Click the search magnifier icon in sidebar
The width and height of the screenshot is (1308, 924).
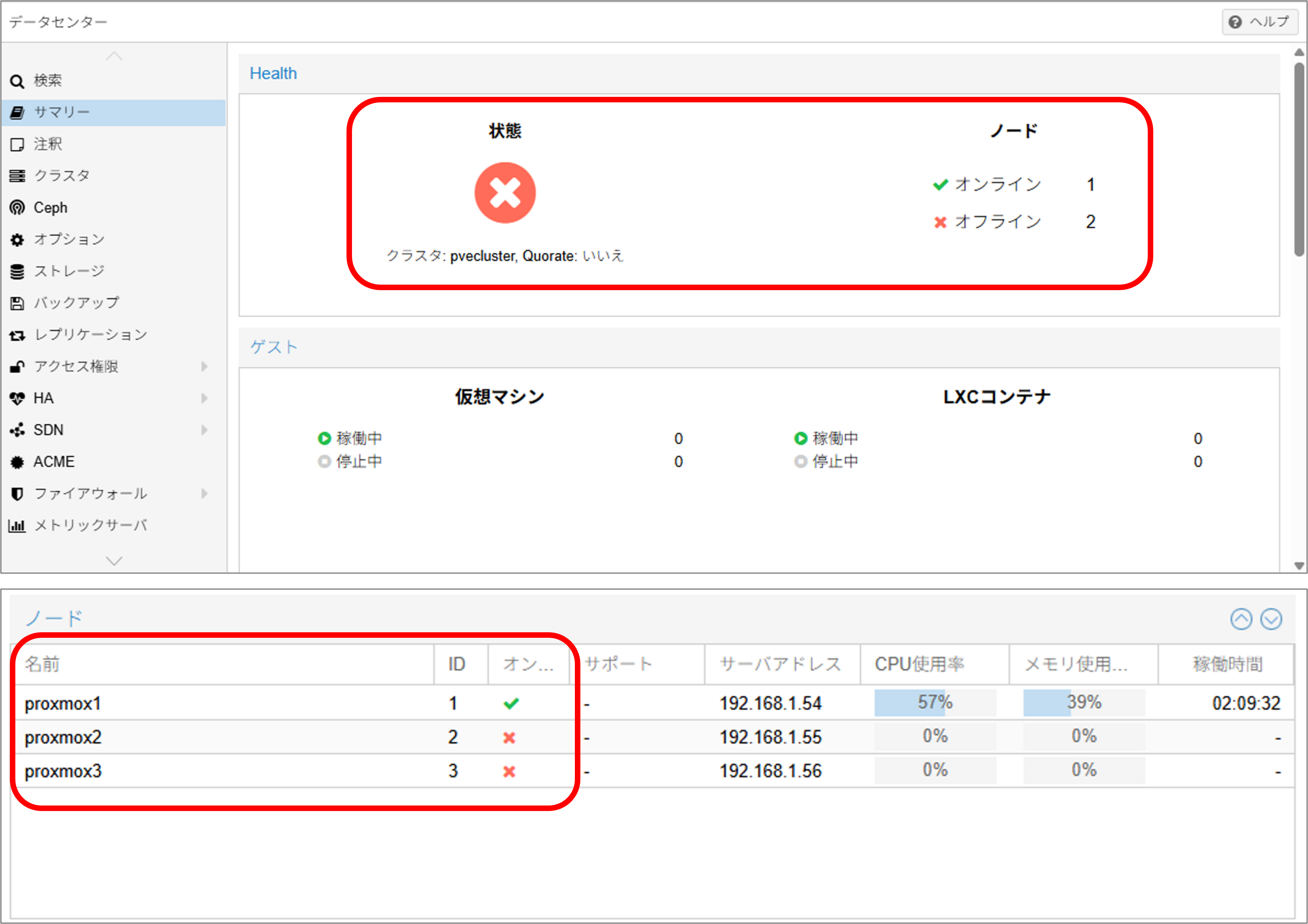17,81
